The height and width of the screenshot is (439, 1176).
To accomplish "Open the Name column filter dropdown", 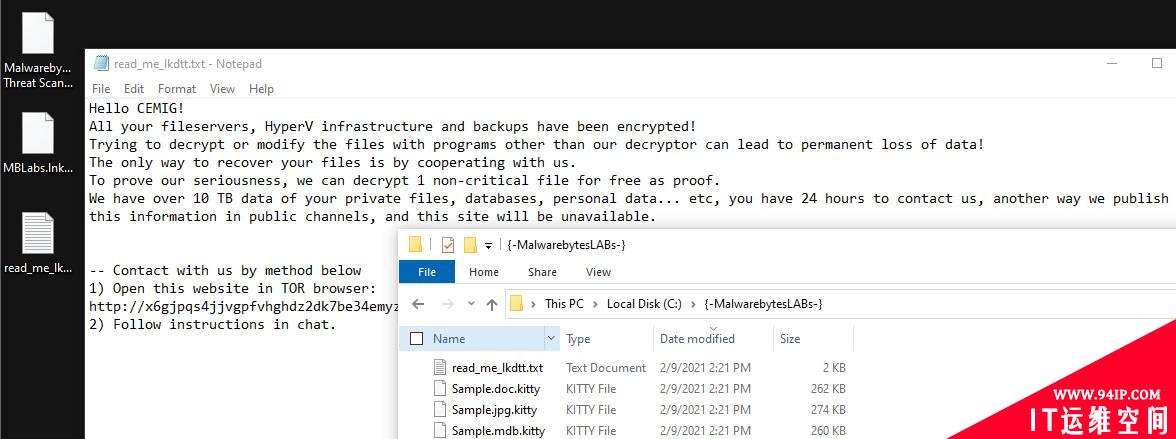I will click(552, 338).
